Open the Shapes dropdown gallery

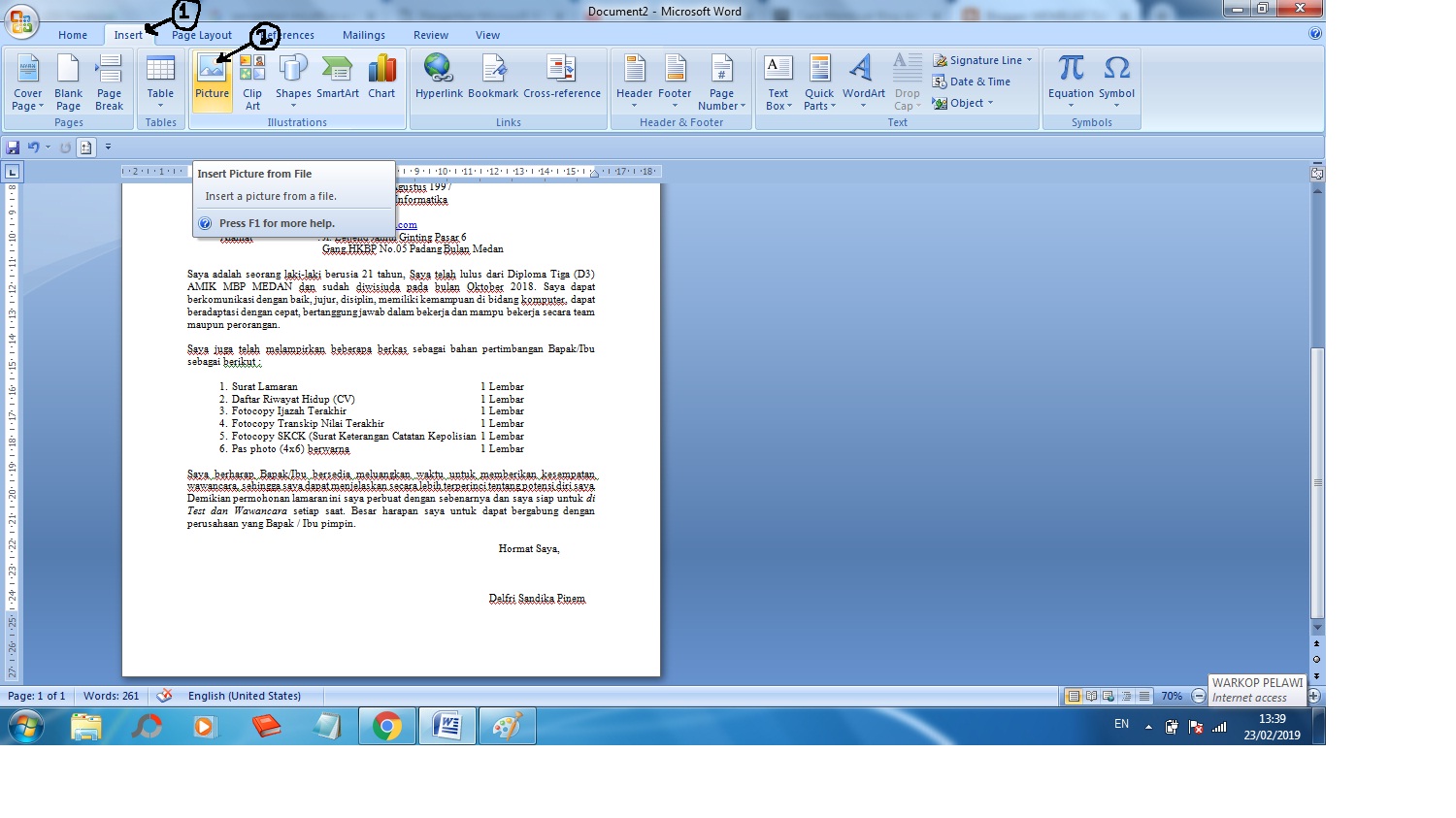tap(293, 82)
